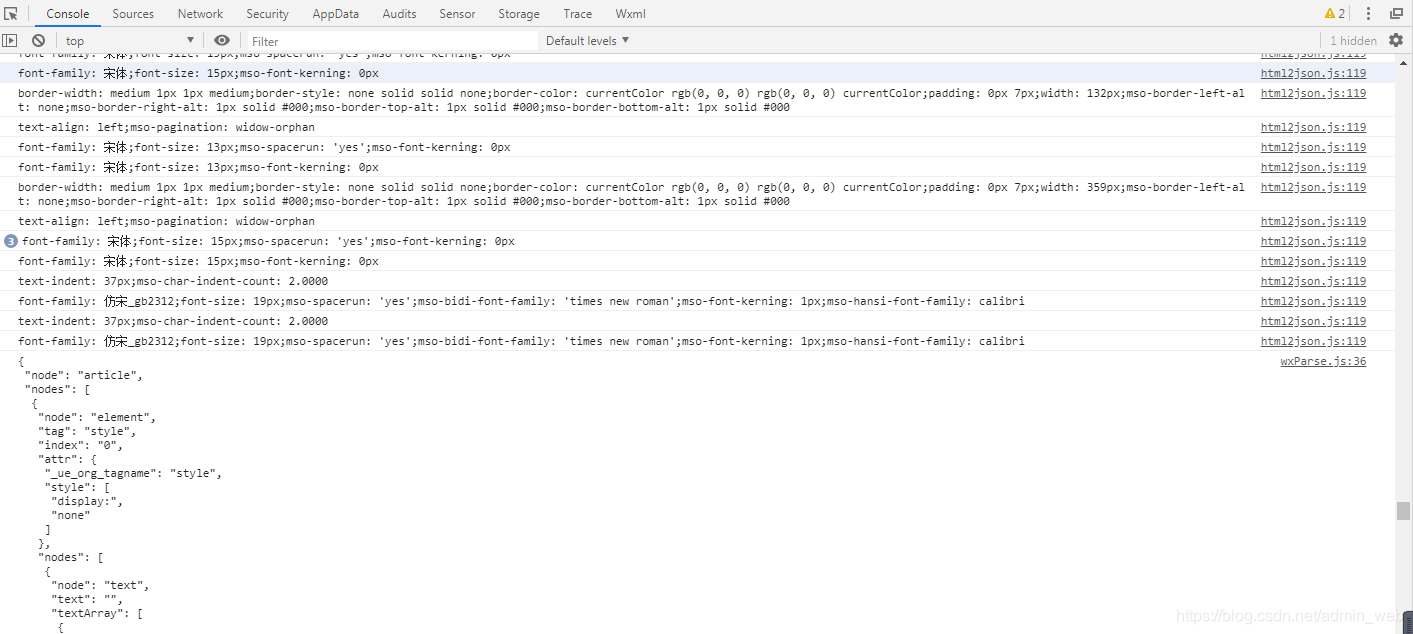Open html2json.js:119 link on last 仿宋_gb2312 row
This screenshot has height=634, width=1413.
point(1313,341)
